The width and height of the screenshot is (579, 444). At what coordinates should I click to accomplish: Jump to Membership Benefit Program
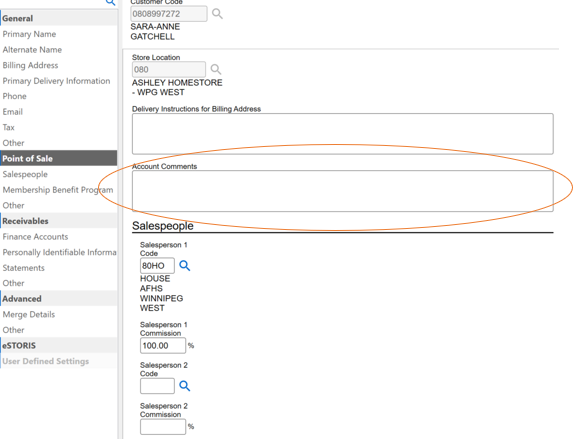[x=58, y=190]
